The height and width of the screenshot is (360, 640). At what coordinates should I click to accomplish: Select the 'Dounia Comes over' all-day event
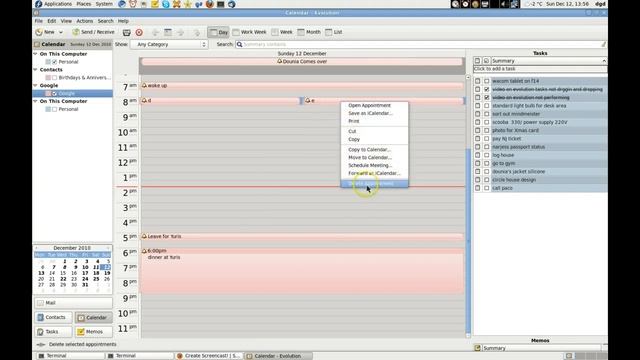point(302,62)
